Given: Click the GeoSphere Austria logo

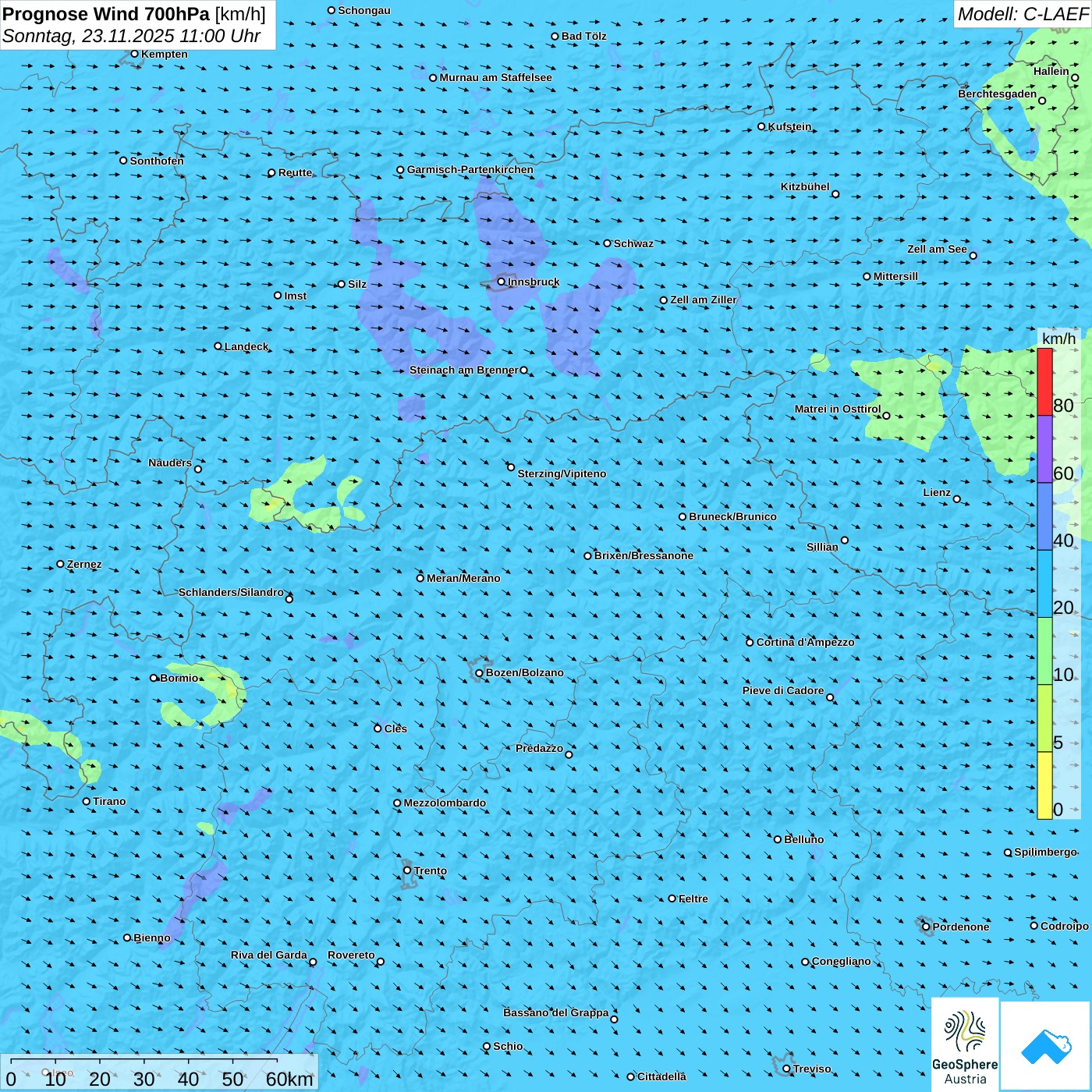Looking at the screenshot, I should tap(965, 1044).
